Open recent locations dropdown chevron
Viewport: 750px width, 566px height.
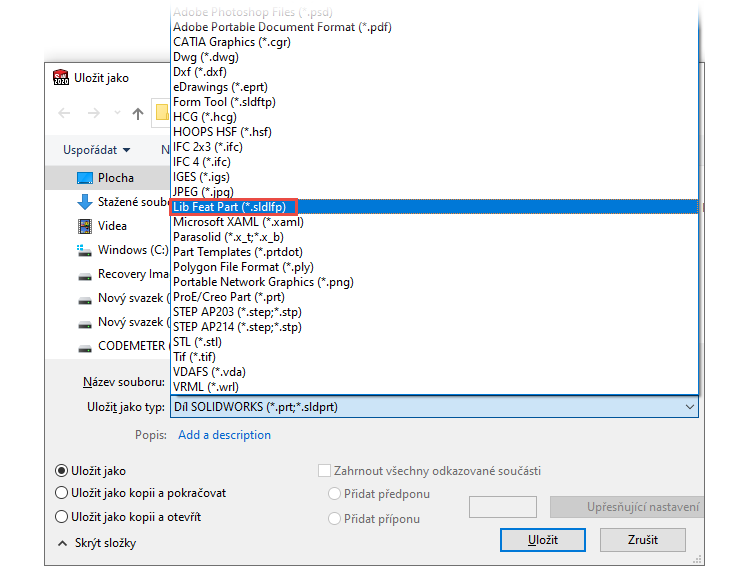[117, 113]
